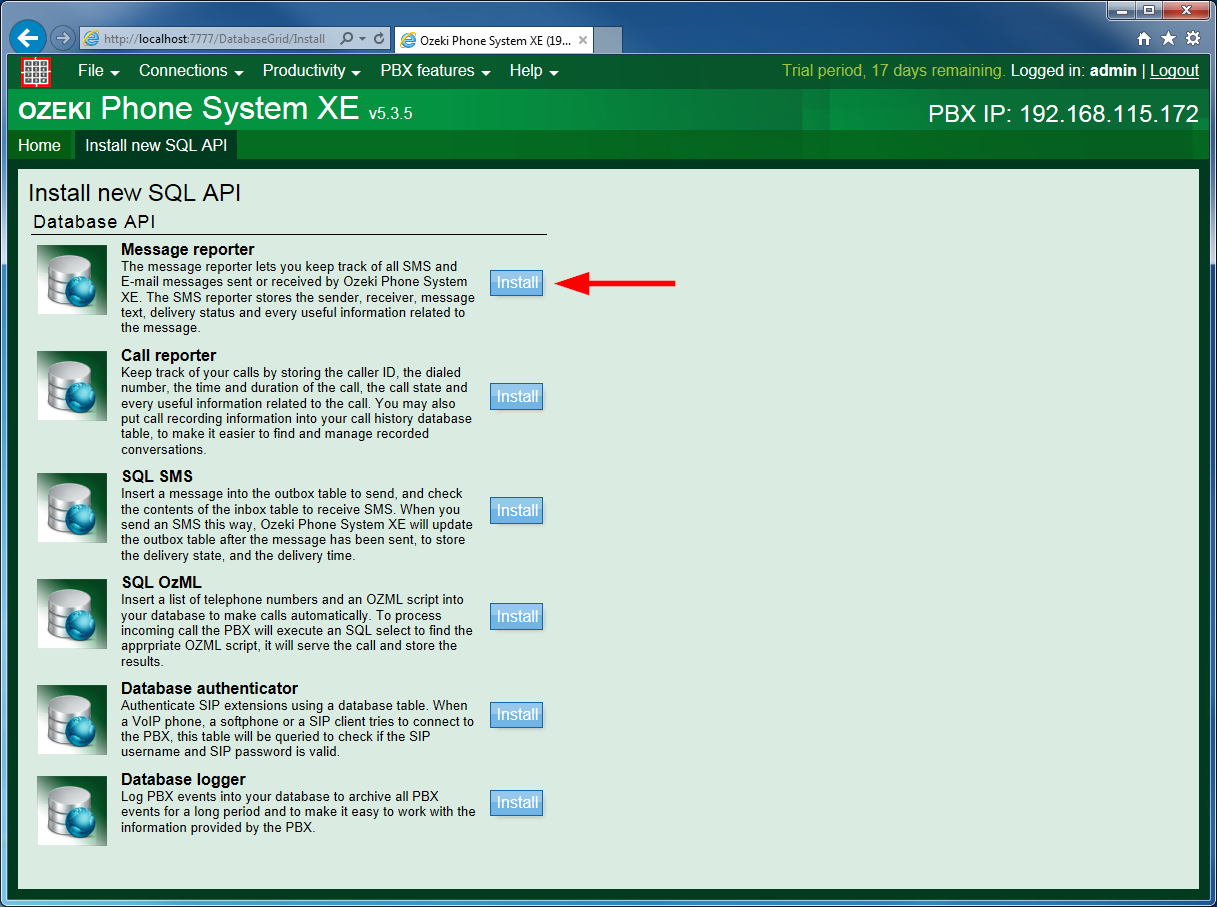Expand the PBX features menu
The image size is (1217, 907).
tap(435, 71)
